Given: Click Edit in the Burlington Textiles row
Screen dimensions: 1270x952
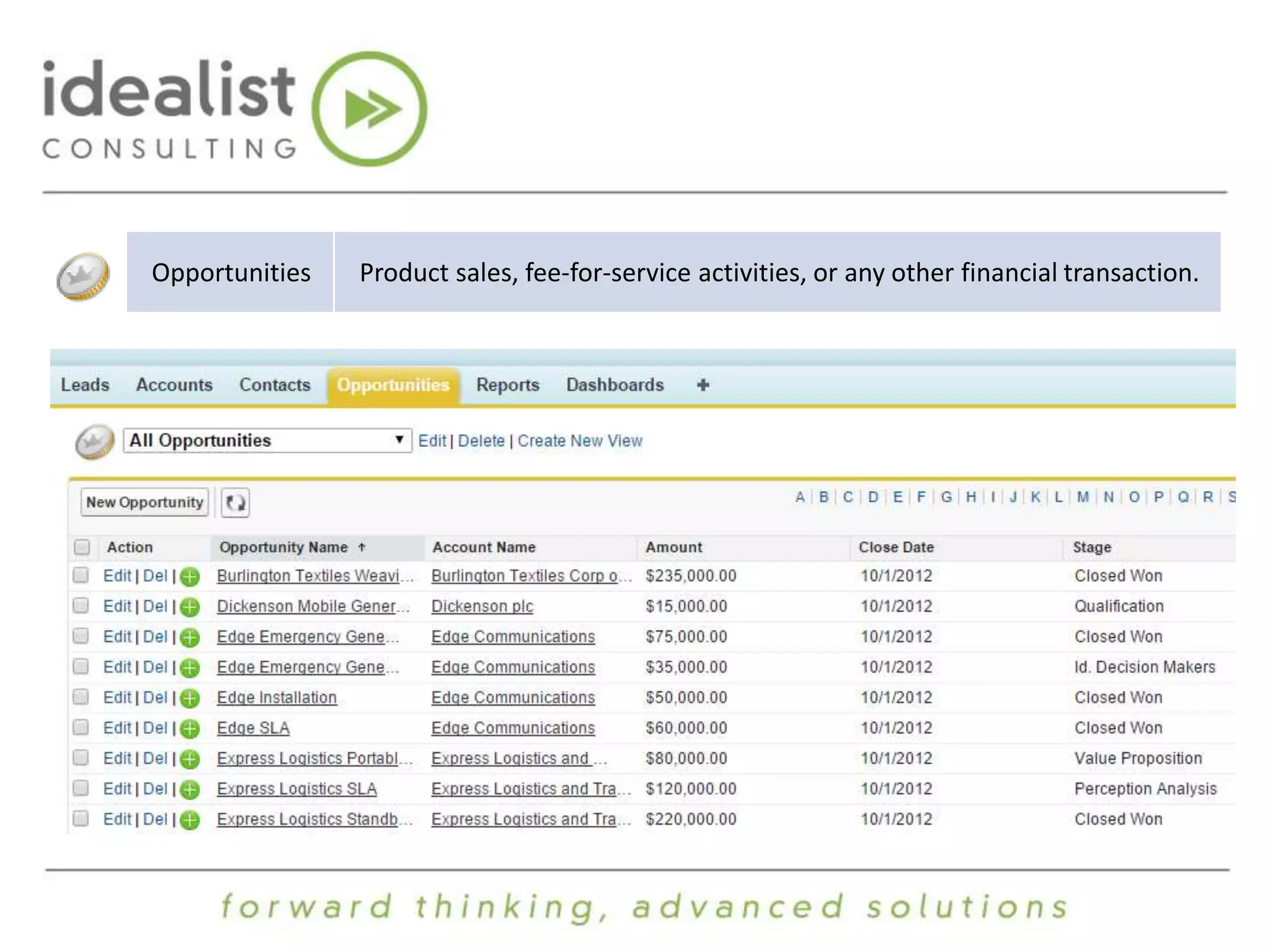Looking at the screenshot, I should pos(117,576).
